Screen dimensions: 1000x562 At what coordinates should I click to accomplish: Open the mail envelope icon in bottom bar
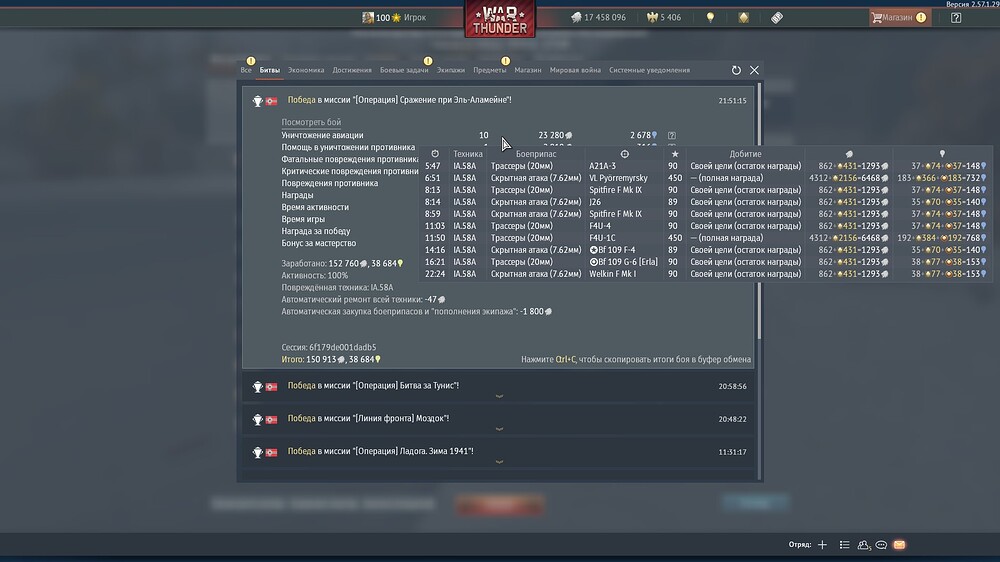click(899, 545)
